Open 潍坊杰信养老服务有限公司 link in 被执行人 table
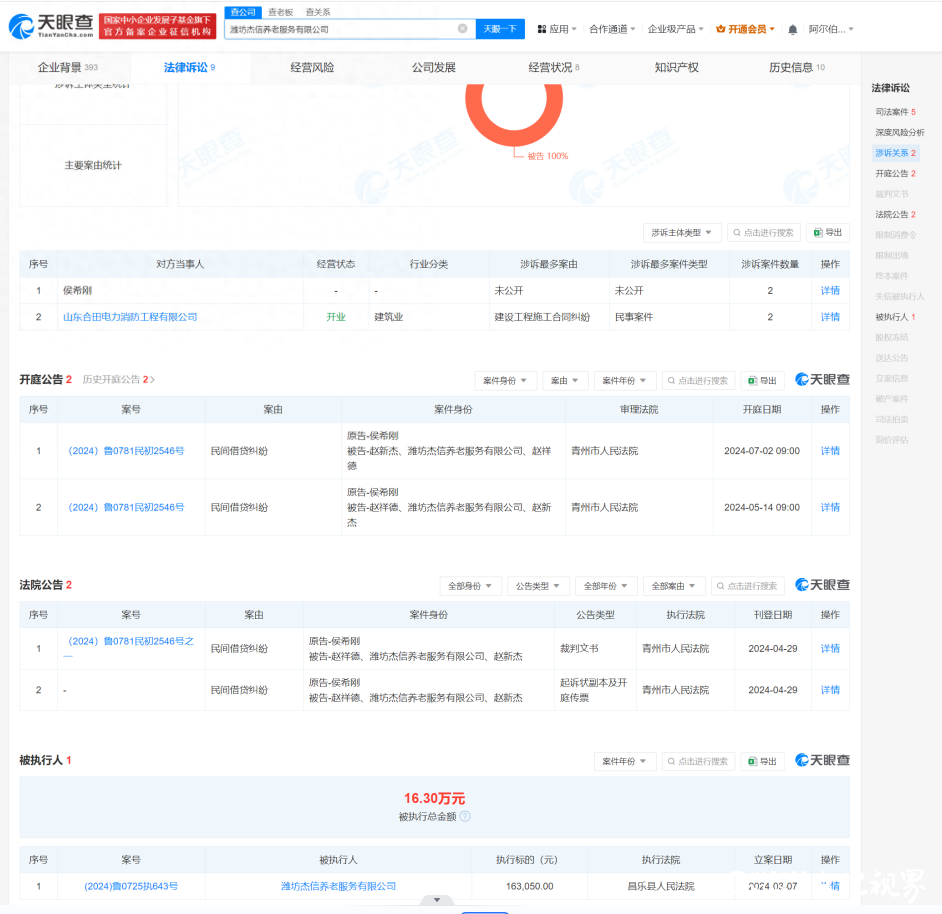The image size is (942, 914). (338, 886)
